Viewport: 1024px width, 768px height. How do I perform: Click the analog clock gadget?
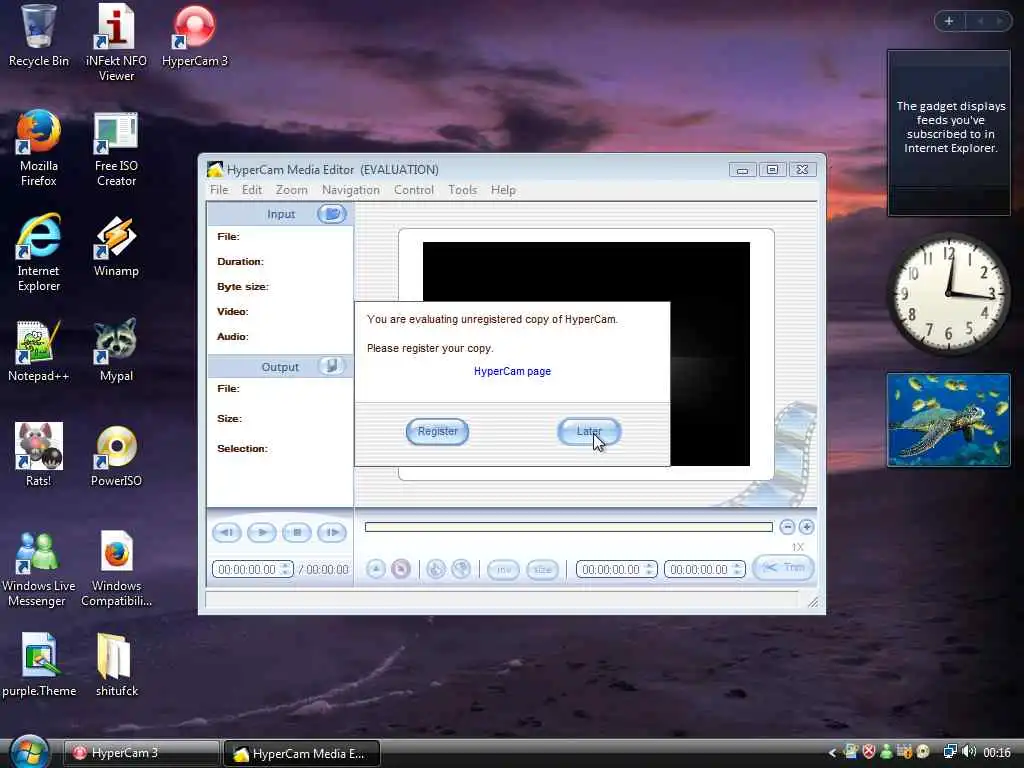[x=949, y=293]
